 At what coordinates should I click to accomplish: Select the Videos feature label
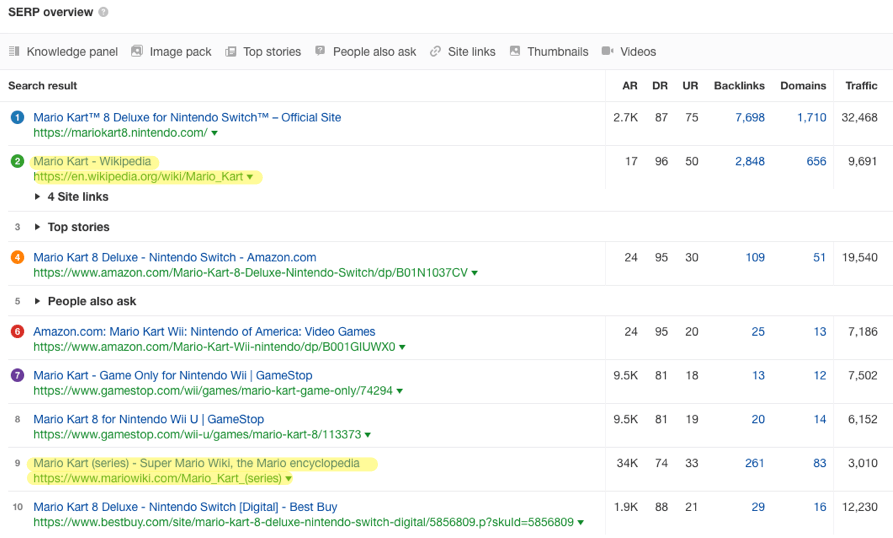click(638, 52)
